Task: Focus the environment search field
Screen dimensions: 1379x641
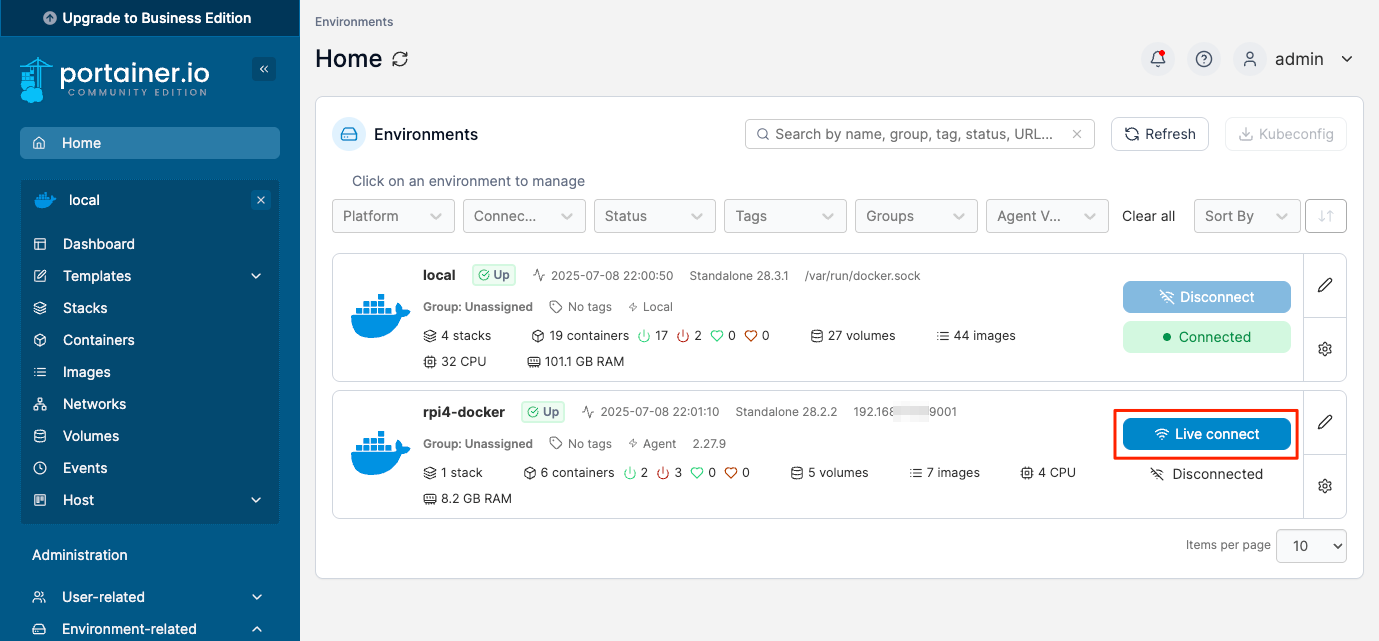Action: [x=920, y=134]
